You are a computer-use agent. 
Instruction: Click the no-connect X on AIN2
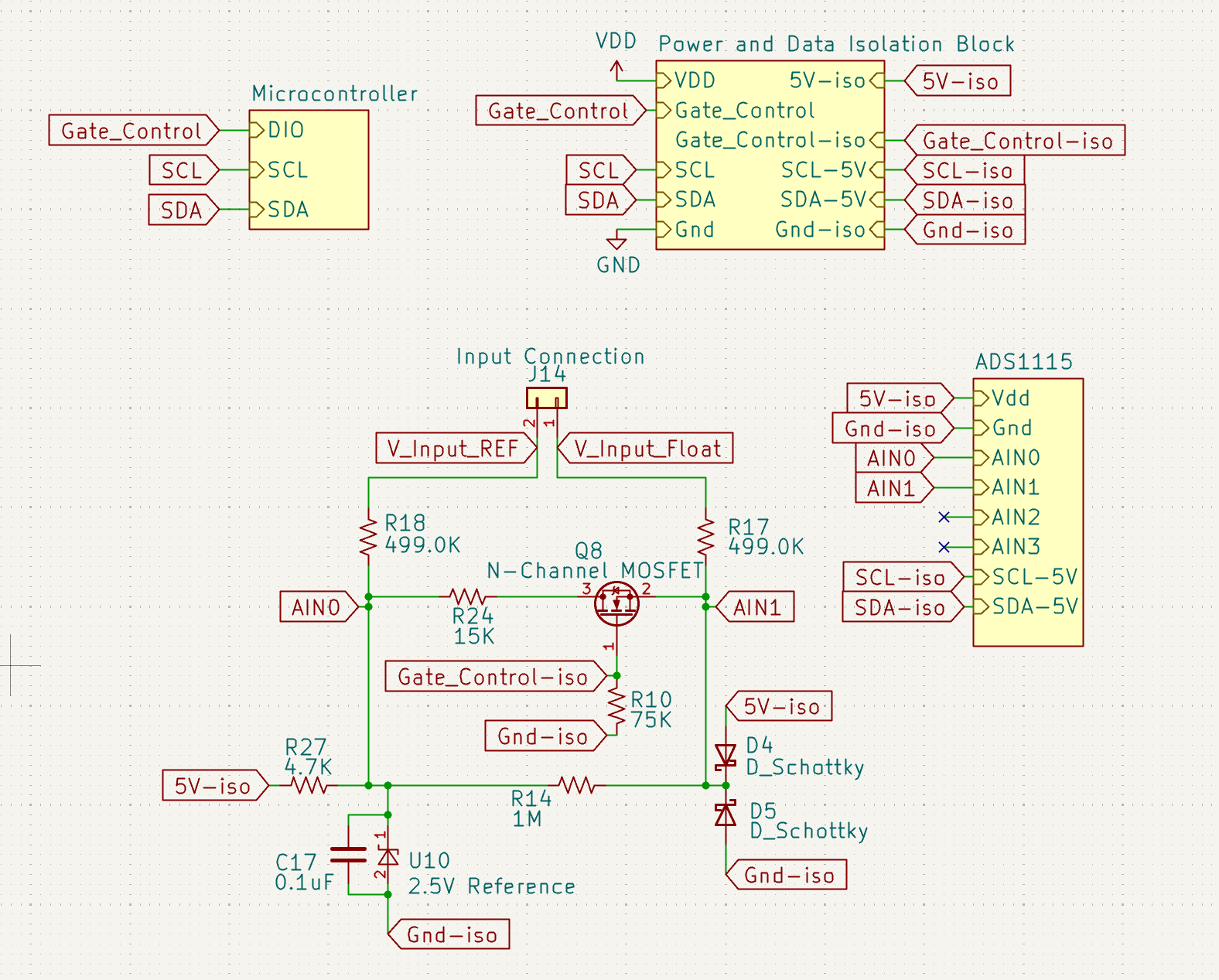944,517
